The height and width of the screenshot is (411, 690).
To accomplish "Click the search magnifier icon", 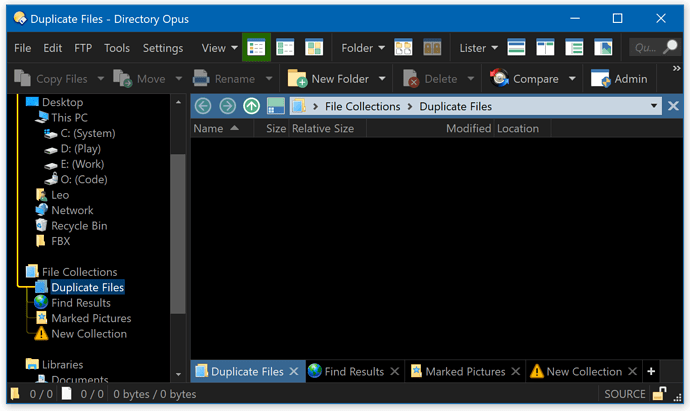I will 671,47.
